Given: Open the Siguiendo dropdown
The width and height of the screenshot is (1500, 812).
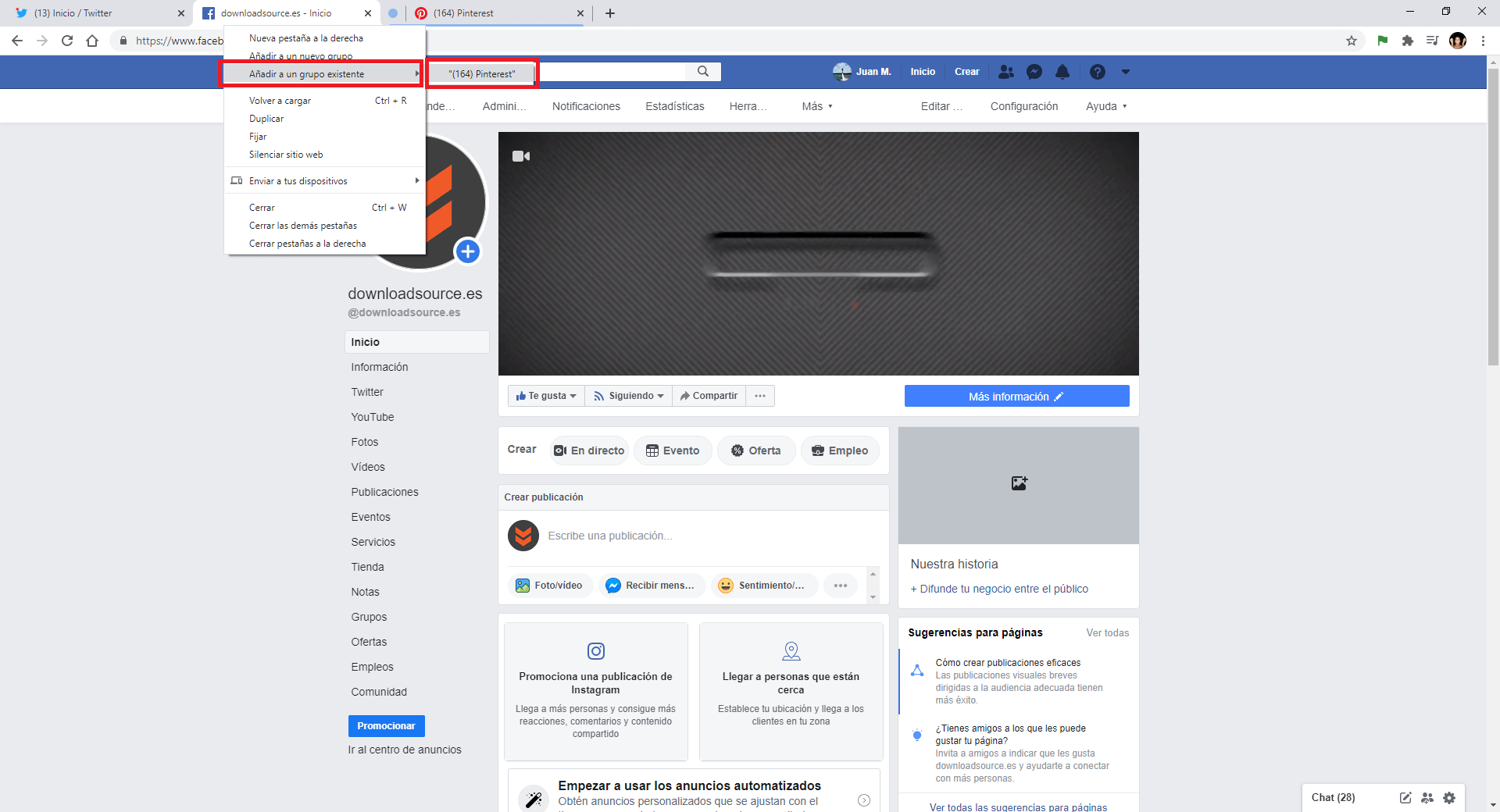Looking at the screenshot, I should [x=629, y=396].
